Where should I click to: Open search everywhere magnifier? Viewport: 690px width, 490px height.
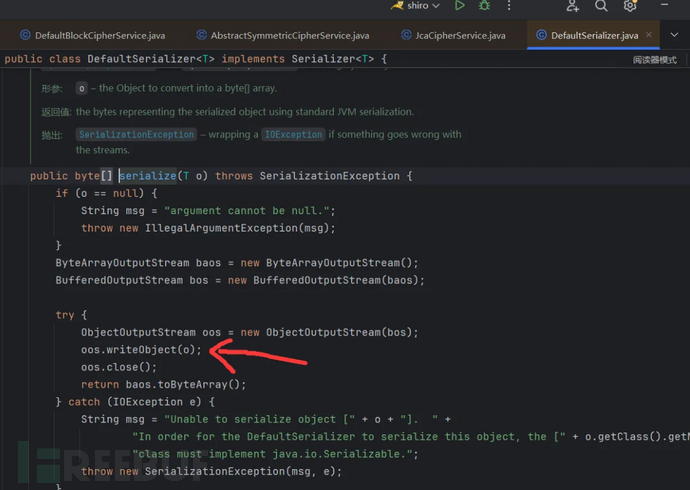click(601, 6)
